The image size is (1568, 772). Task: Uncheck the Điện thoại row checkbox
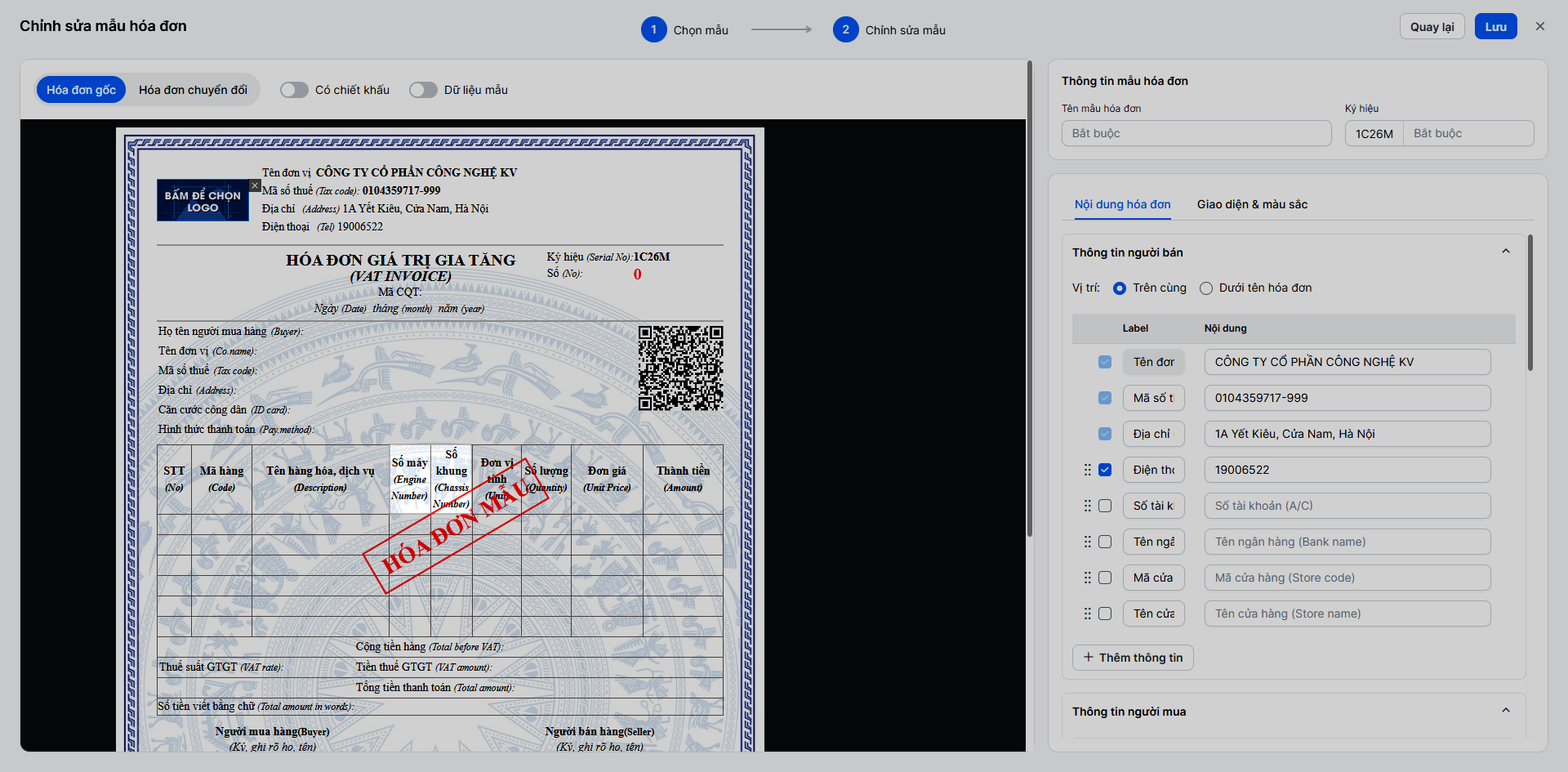point(1105,470)
